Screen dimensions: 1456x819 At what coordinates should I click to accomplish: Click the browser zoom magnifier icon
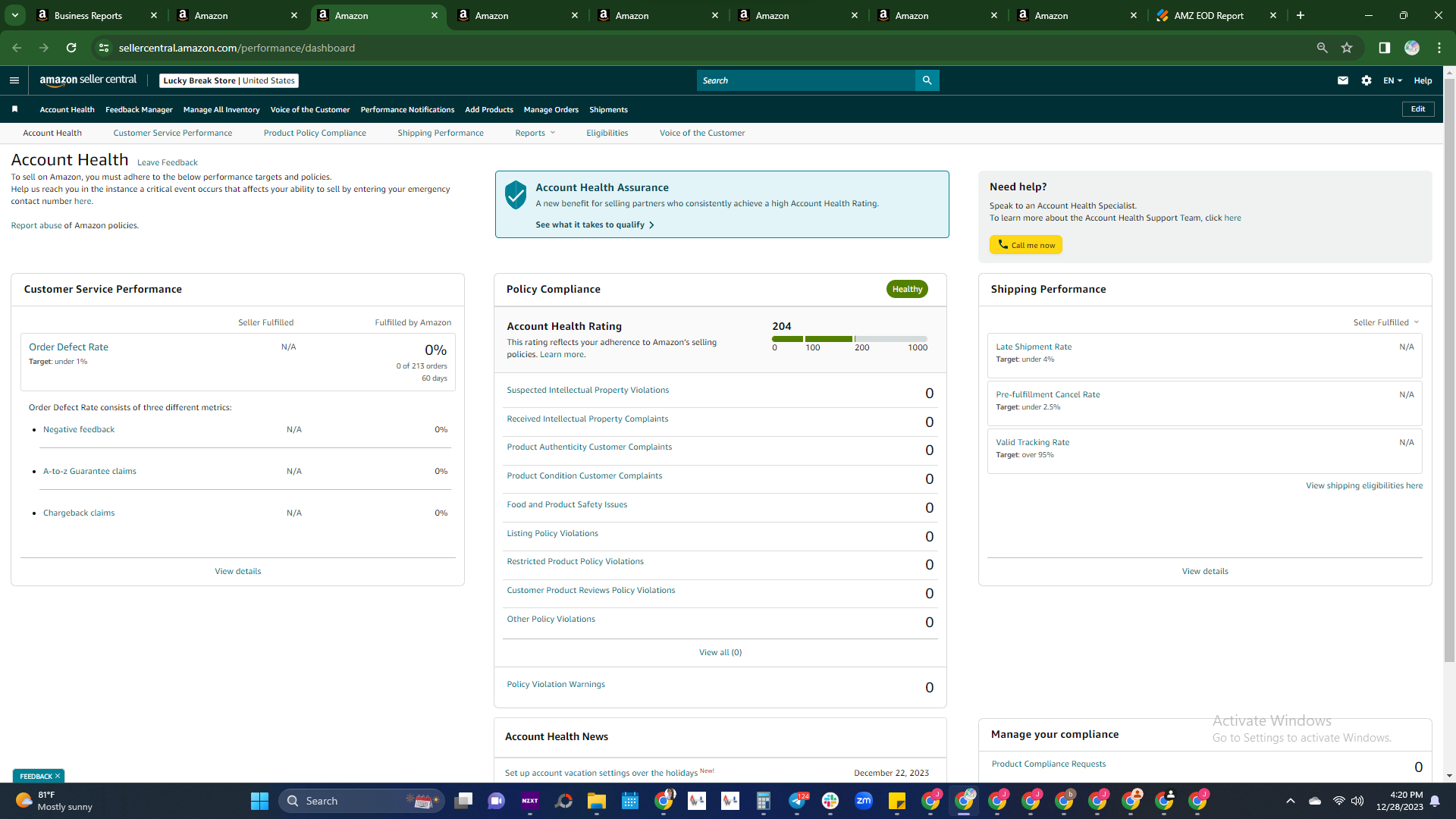pyautogui.click(x=1322, y=48)
